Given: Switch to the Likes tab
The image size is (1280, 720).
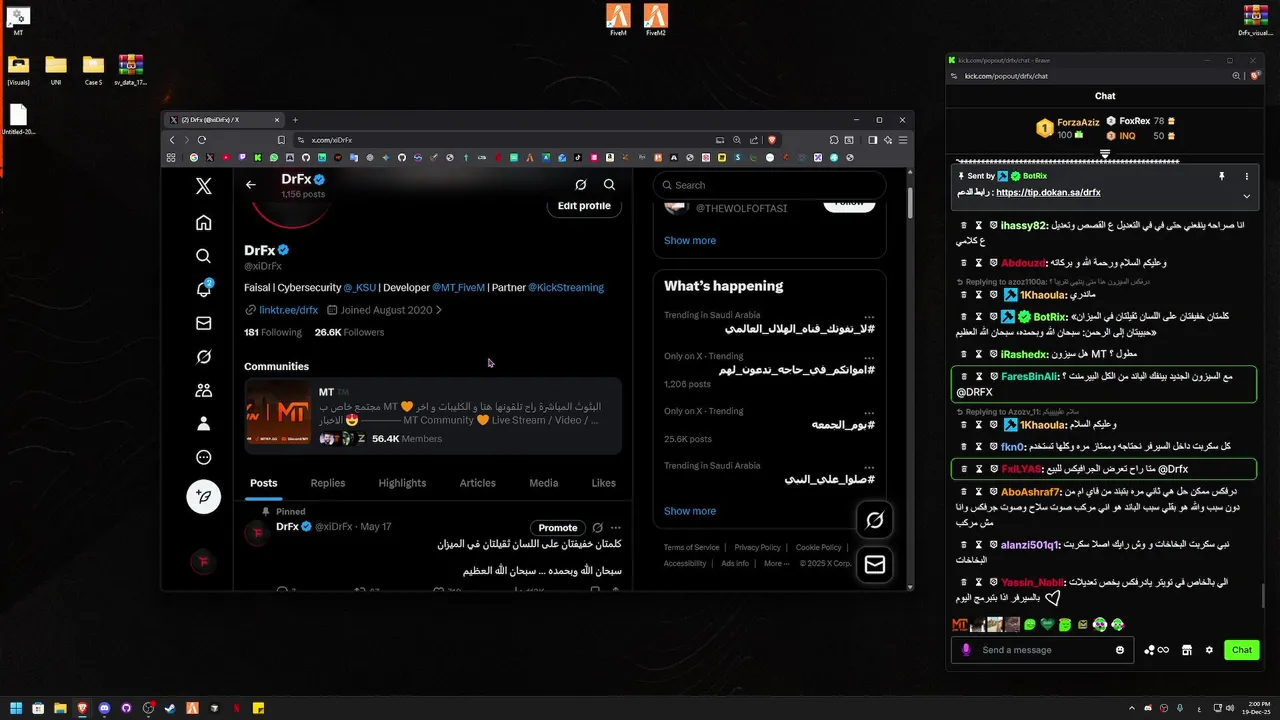Looking at the screenshot, I should (604, 483).
